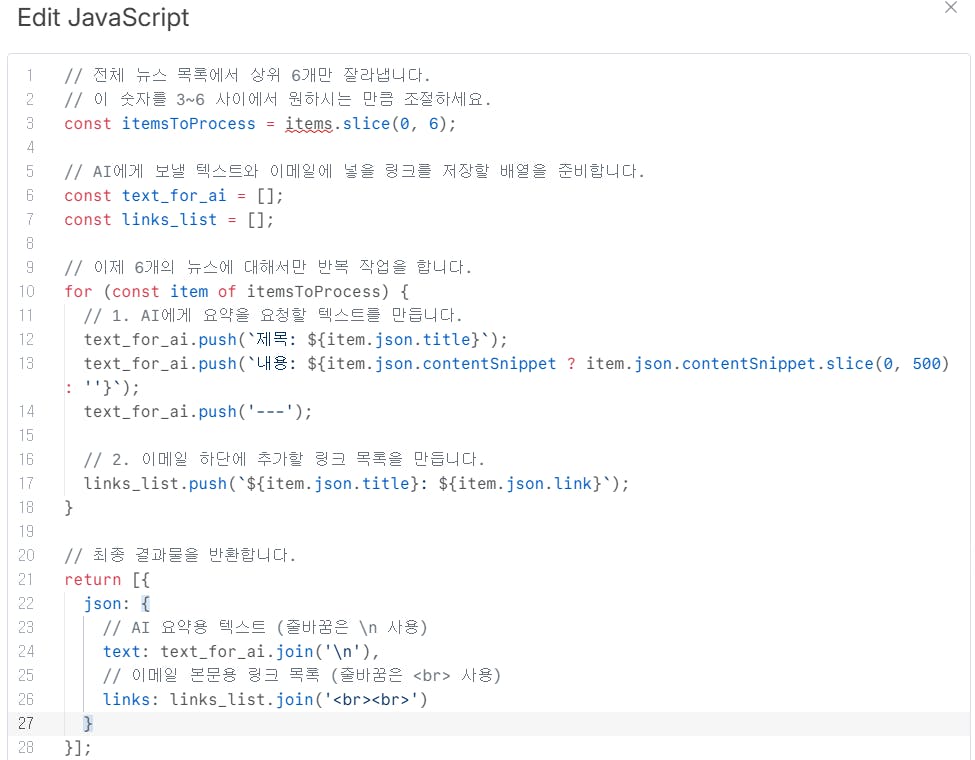Click line number 1 in the gutter
This screenshot has width=975, height=760.
tap(29, 75)
